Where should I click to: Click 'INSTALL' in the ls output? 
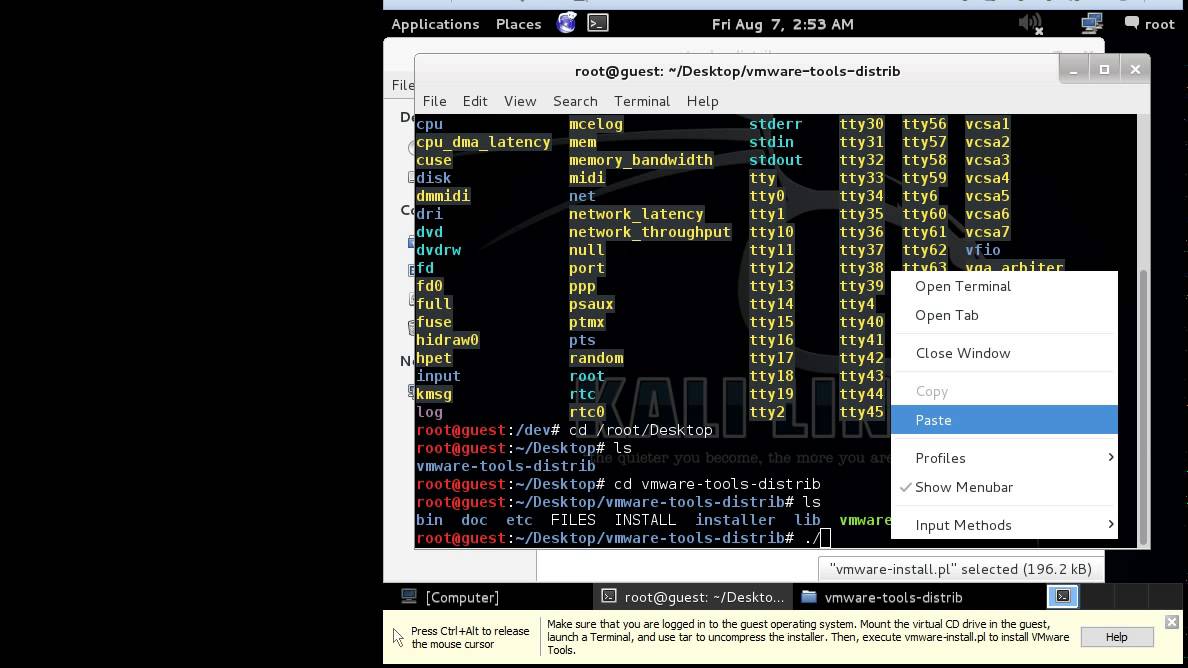(645, 520)
